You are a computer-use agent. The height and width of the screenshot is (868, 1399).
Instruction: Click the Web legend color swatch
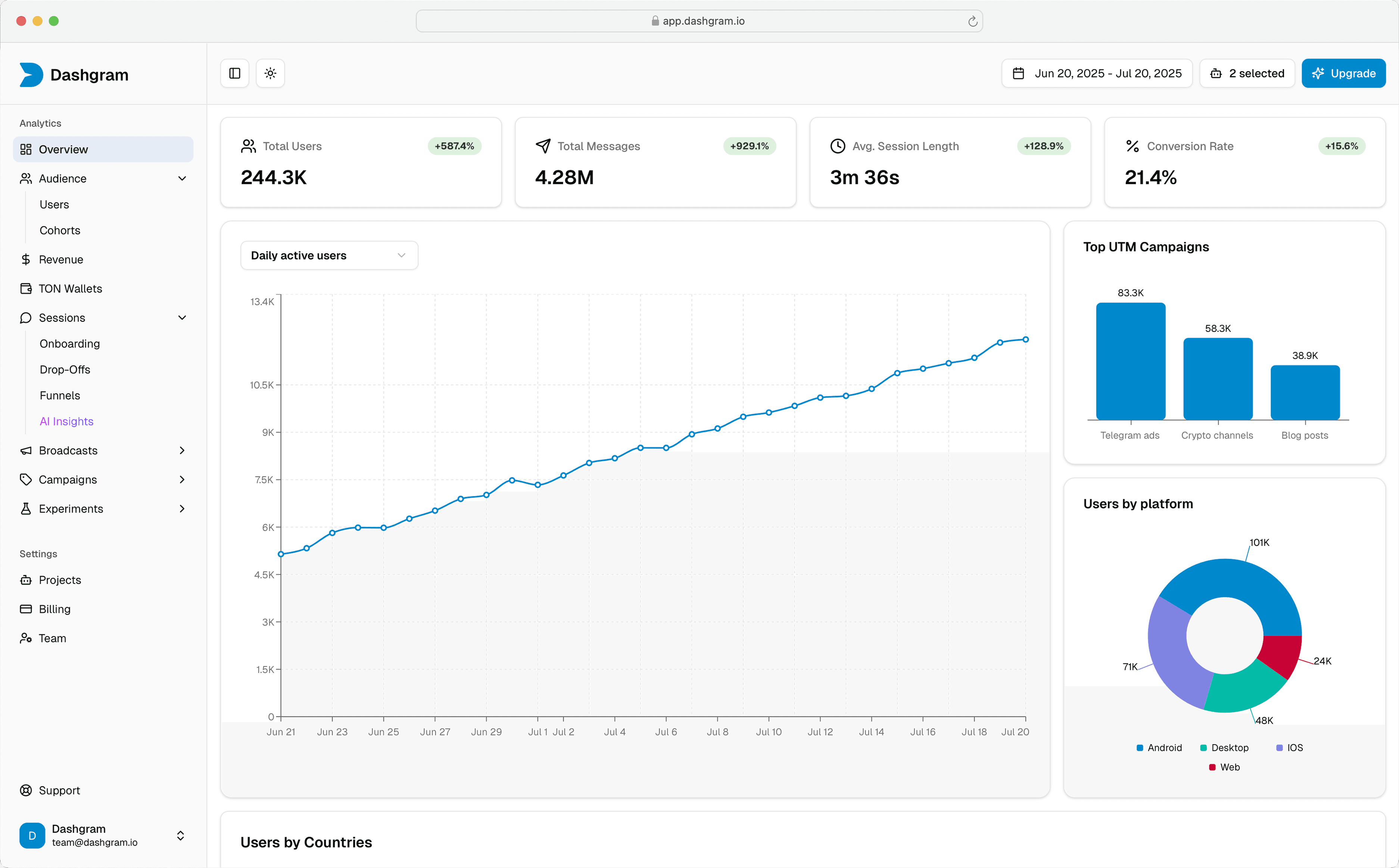pyautogui.click(x=1212, y=768)
